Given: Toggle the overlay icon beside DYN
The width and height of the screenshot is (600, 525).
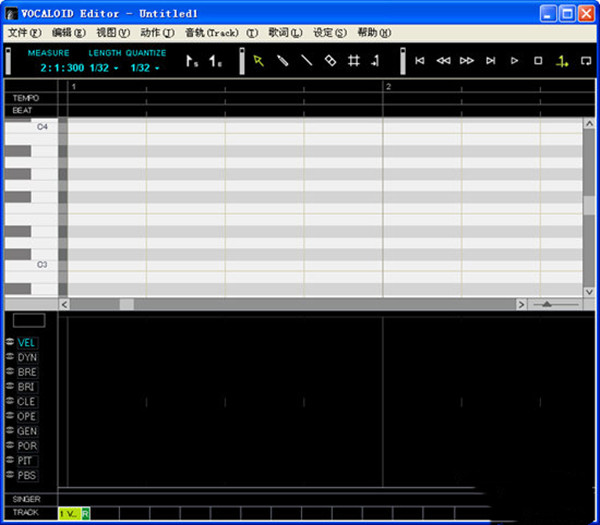Looking at the screenshot, I should pos(10,356).
